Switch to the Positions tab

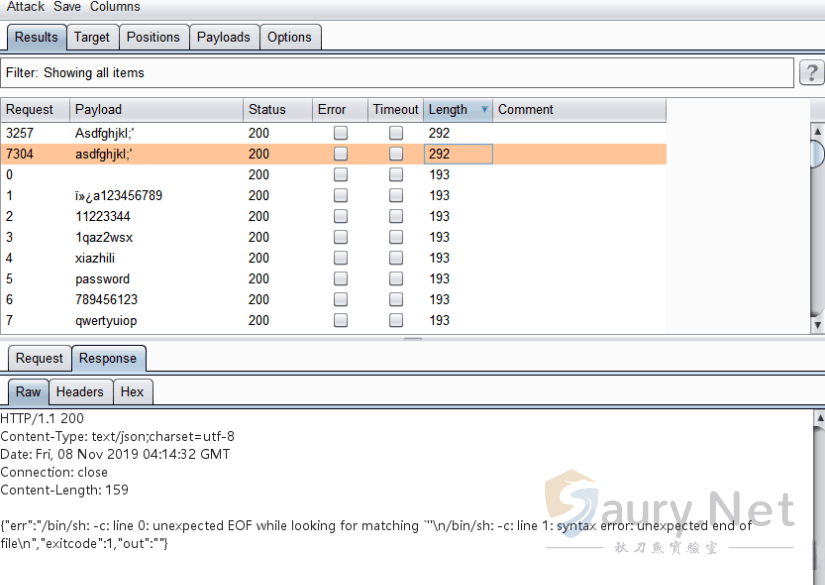153,38
